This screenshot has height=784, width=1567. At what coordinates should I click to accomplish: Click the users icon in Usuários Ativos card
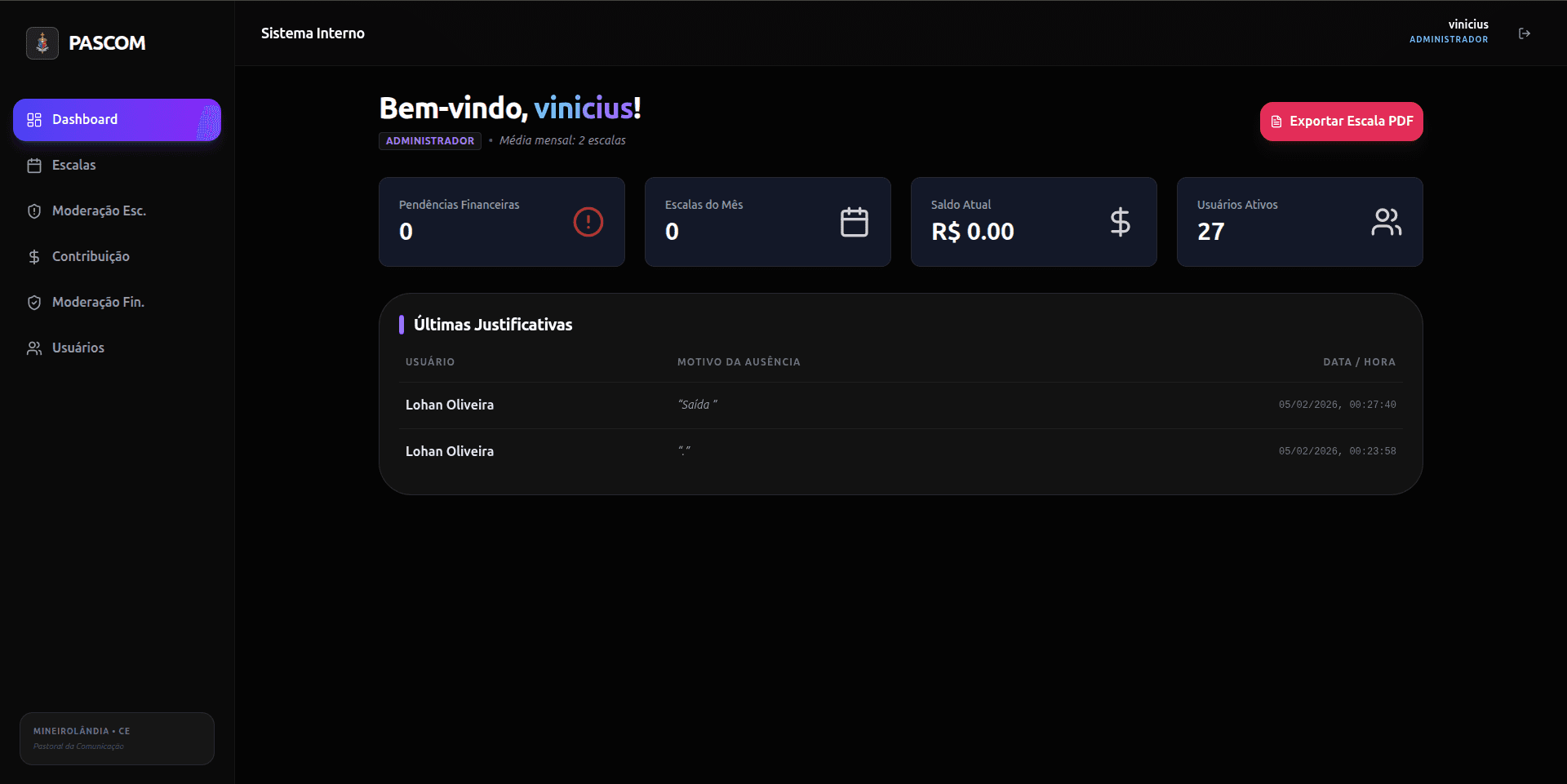(x=1386, y=222)
